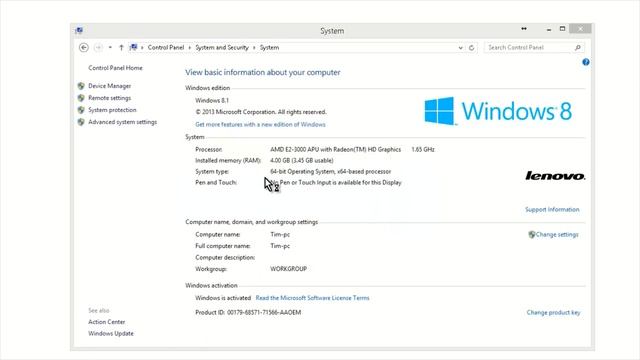The image size is (640, 360).
Task: Click the Forward navigation arrow
Action: [98, 47]
